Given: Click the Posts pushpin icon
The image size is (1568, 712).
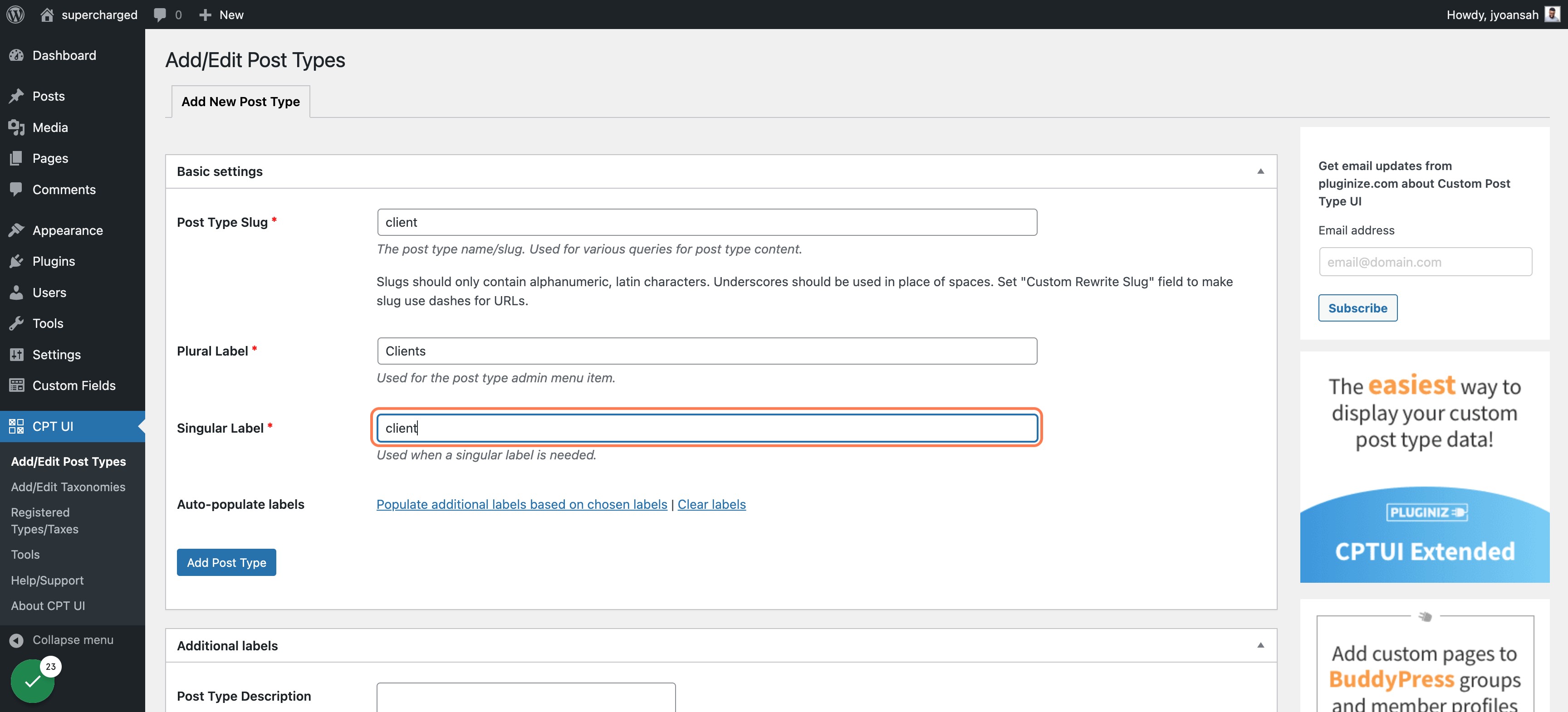Looking at the screenshot, I should tap(16, 96).
